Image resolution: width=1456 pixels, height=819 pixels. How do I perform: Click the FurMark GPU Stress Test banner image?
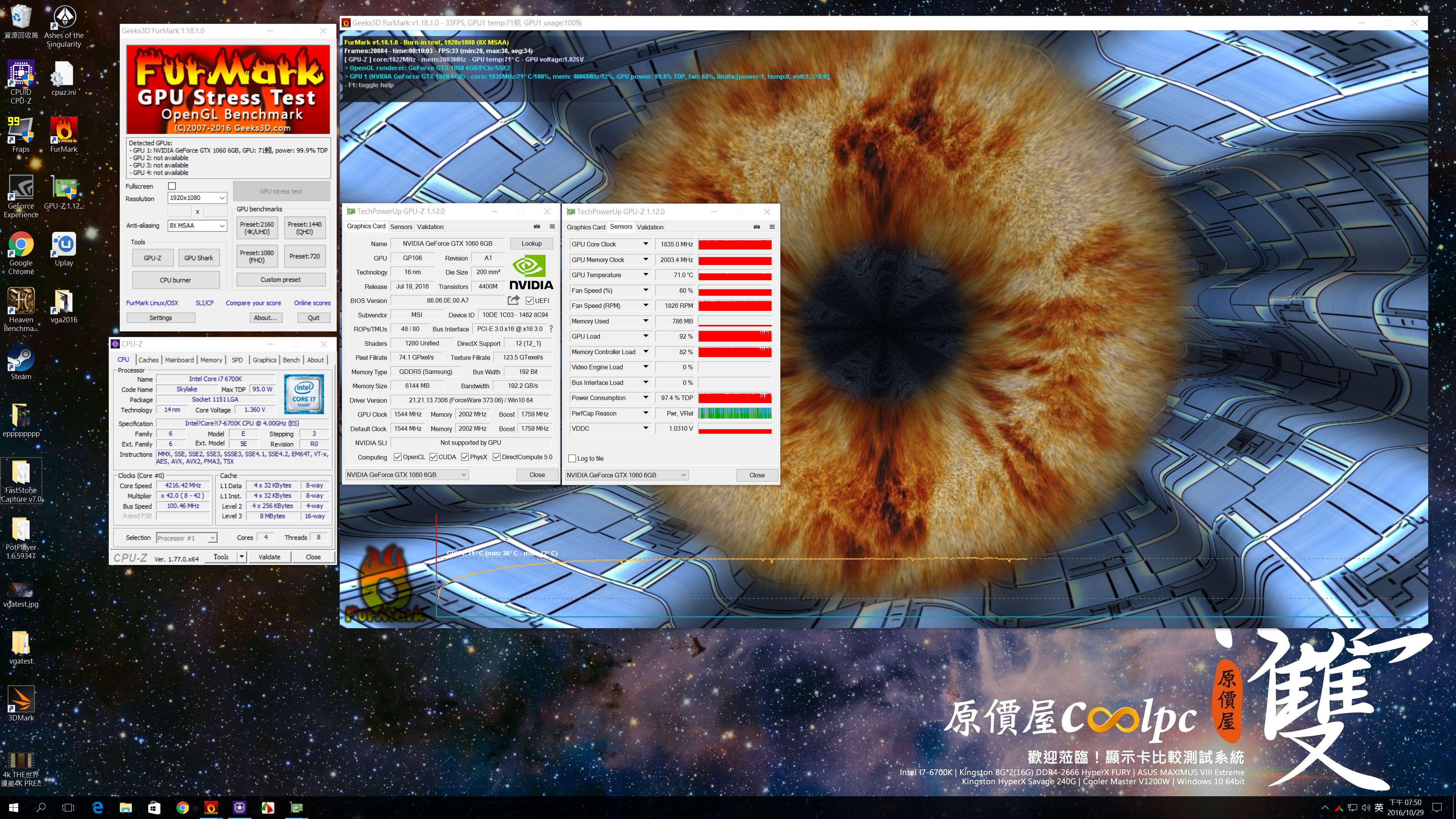[x=228, y=89]
